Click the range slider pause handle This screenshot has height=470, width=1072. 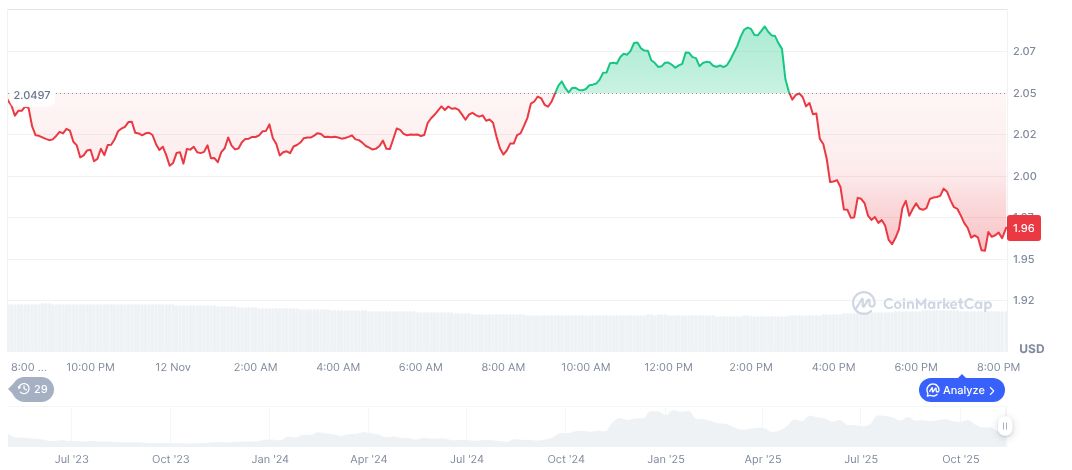pos(1004,427)
